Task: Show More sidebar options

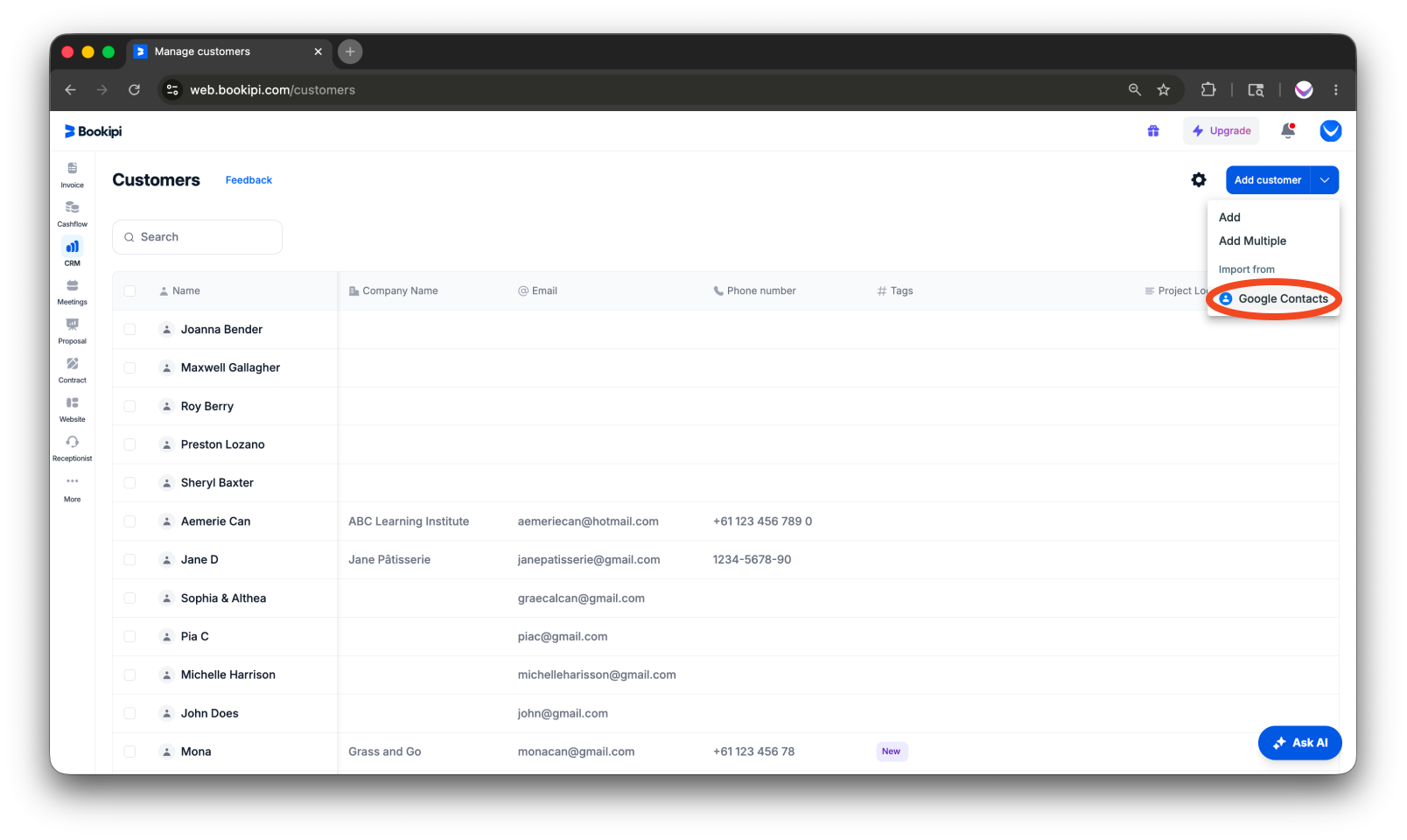Action: click(x=73, y=488)
